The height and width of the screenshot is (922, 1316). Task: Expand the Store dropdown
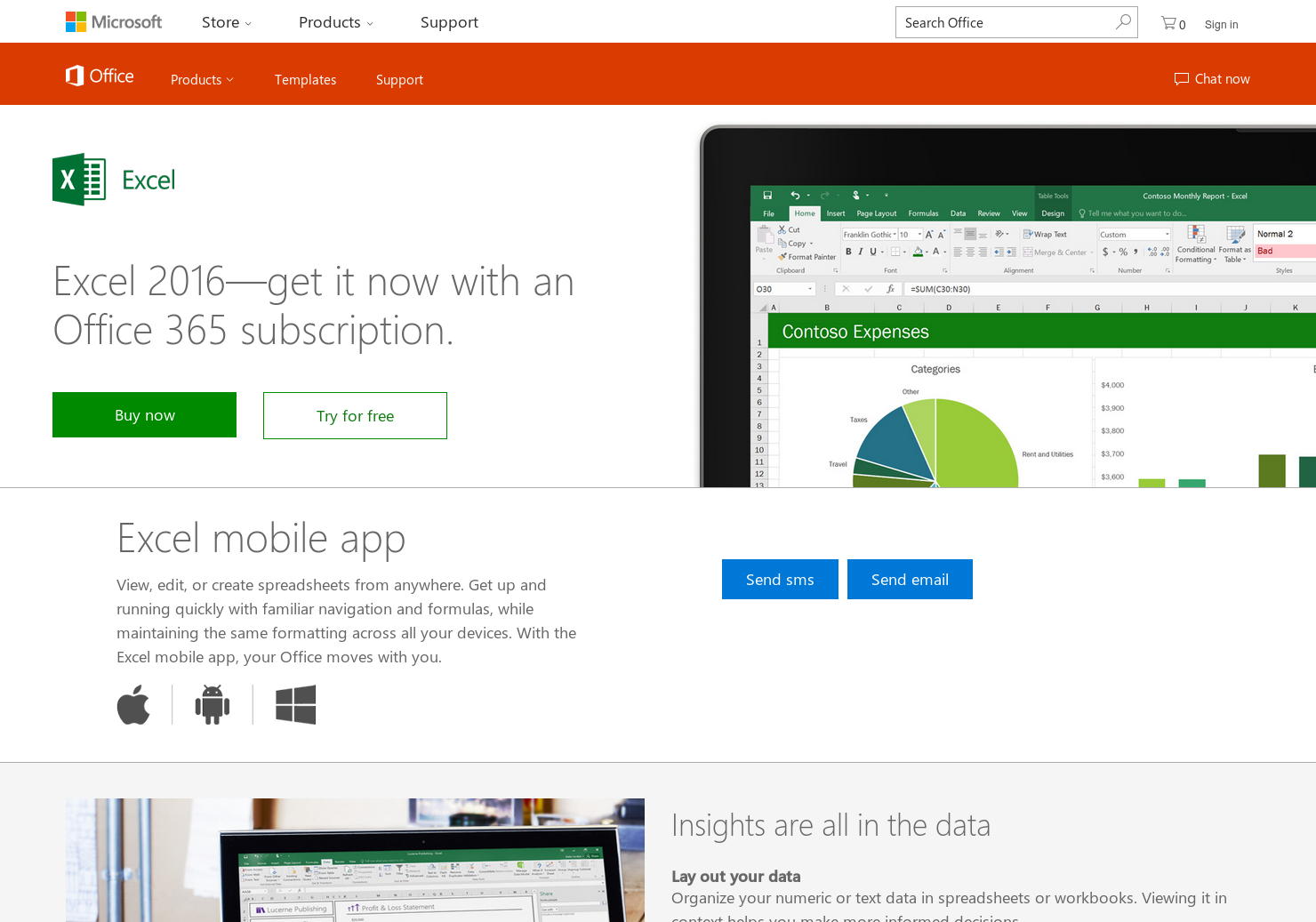(225, 22)
